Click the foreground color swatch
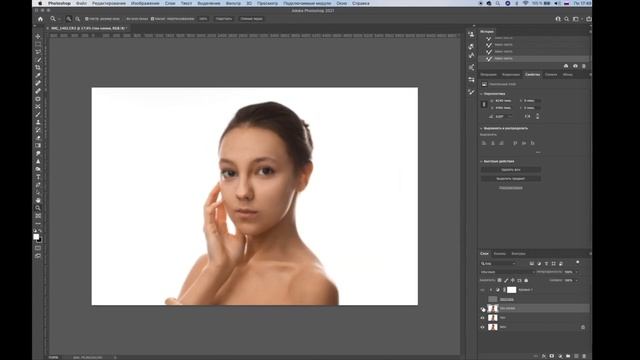 (x=36, y=237)
